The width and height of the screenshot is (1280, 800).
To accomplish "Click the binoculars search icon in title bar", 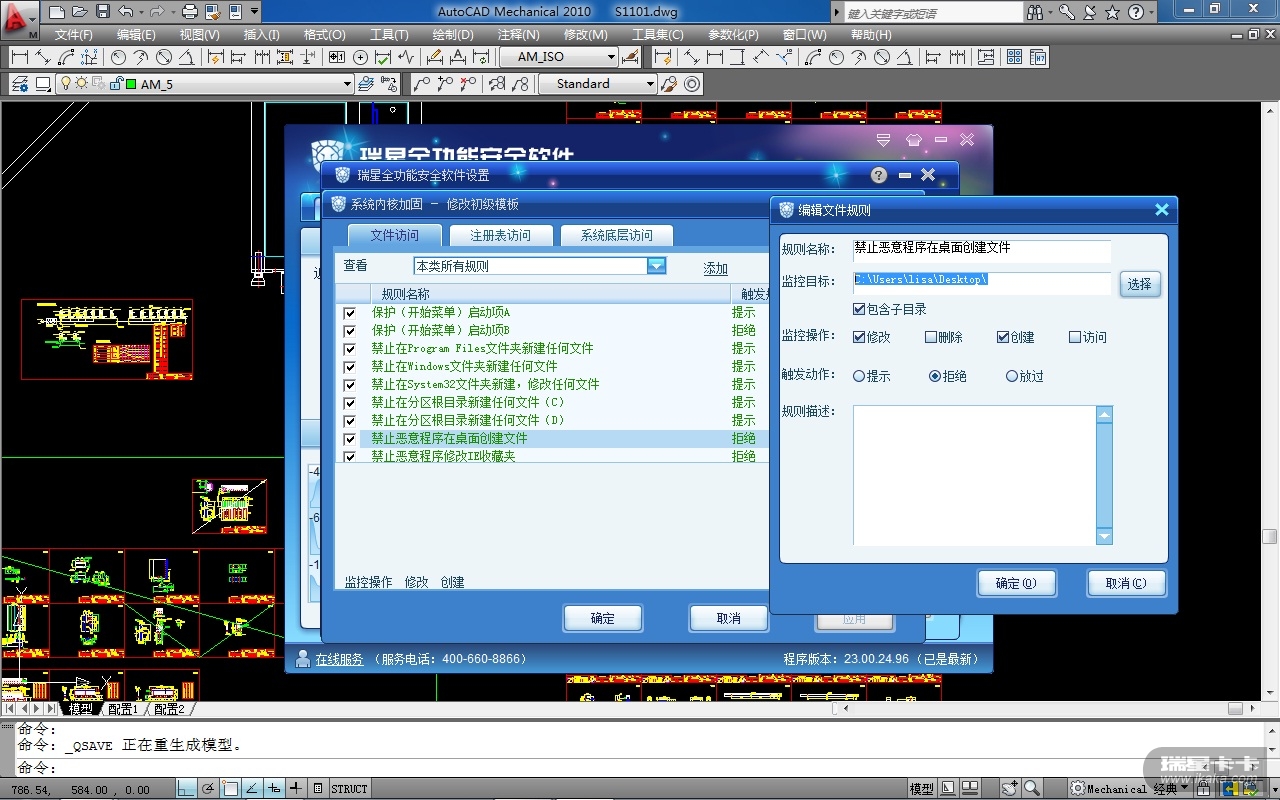I will 1034,12.
